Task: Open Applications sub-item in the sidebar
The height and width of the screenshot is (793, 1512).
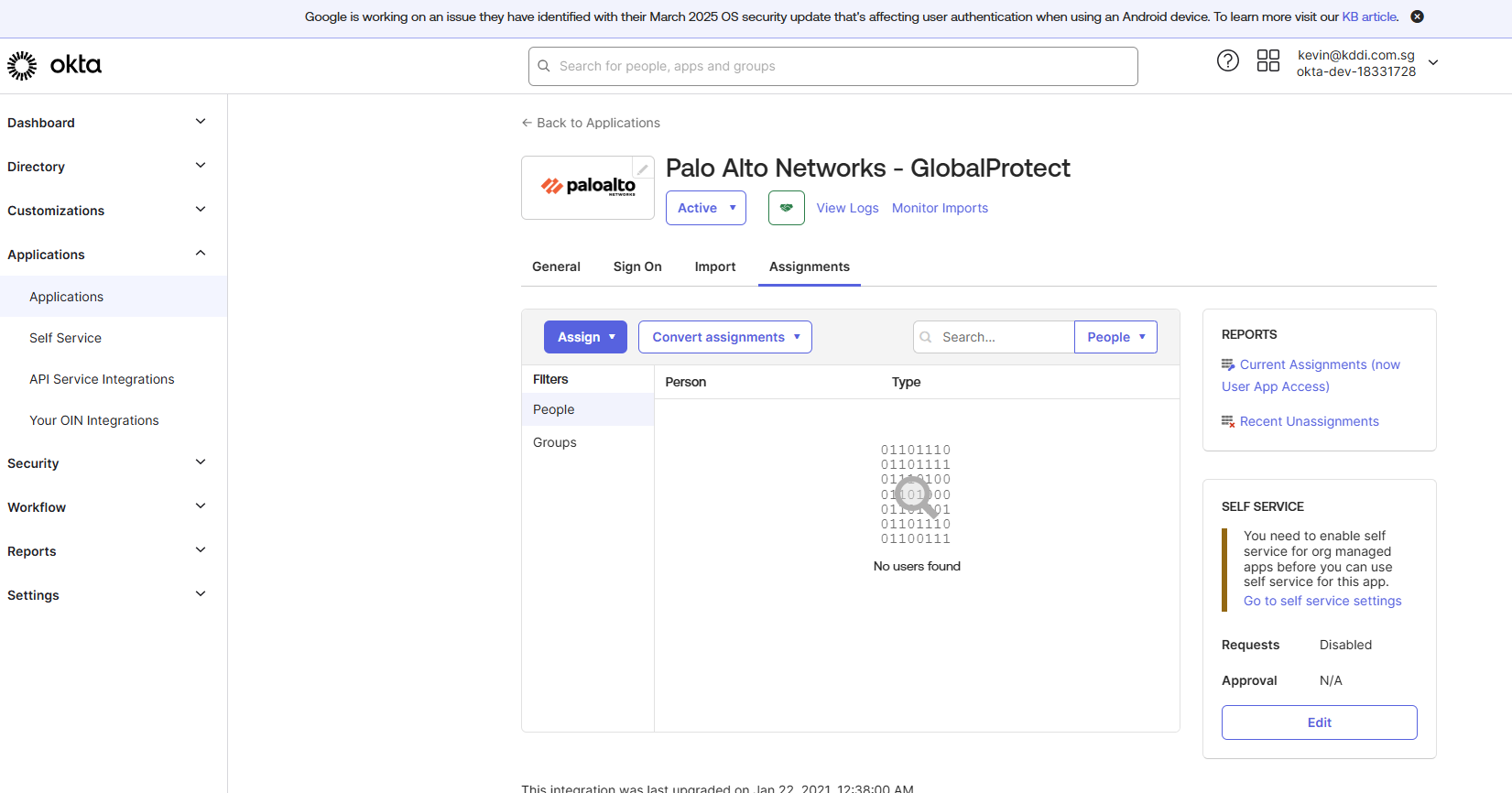Action: [x=114, y=297]
